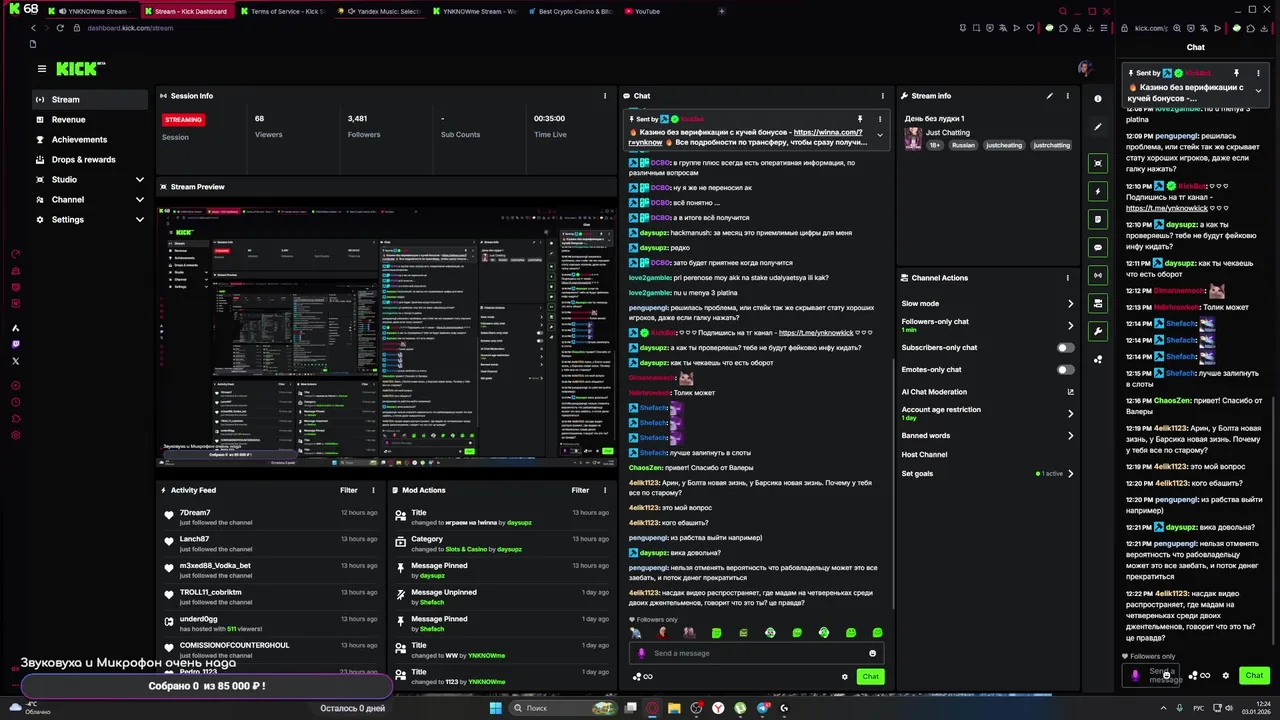Open the Stream info three-dot menu
The image size is (1280, 720).
[x=1067, y=96]
